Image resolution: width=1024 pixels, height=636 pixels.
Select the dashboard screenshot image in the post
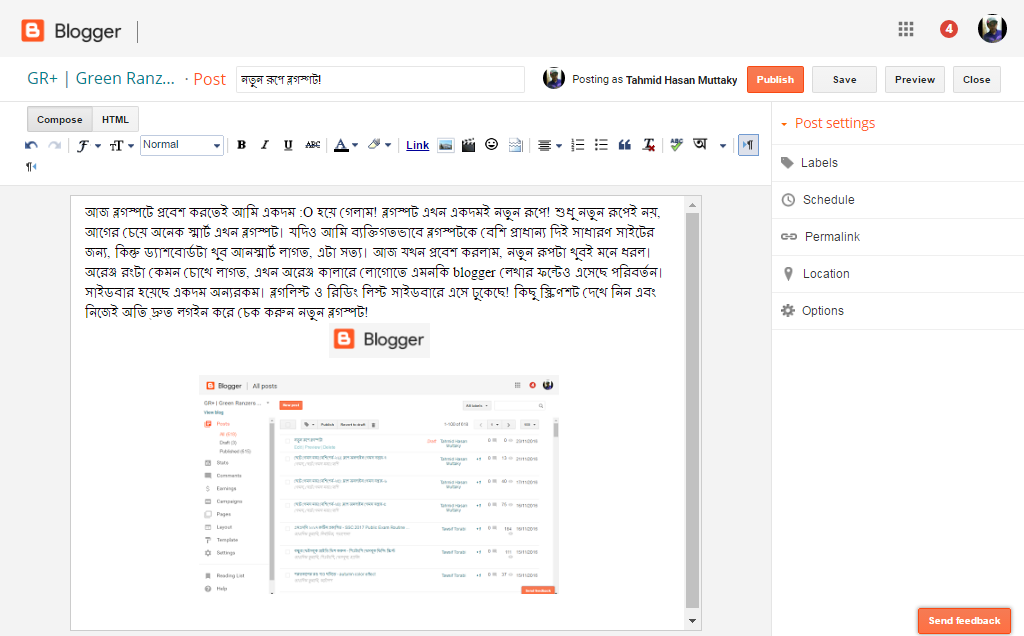click(379, 485)
